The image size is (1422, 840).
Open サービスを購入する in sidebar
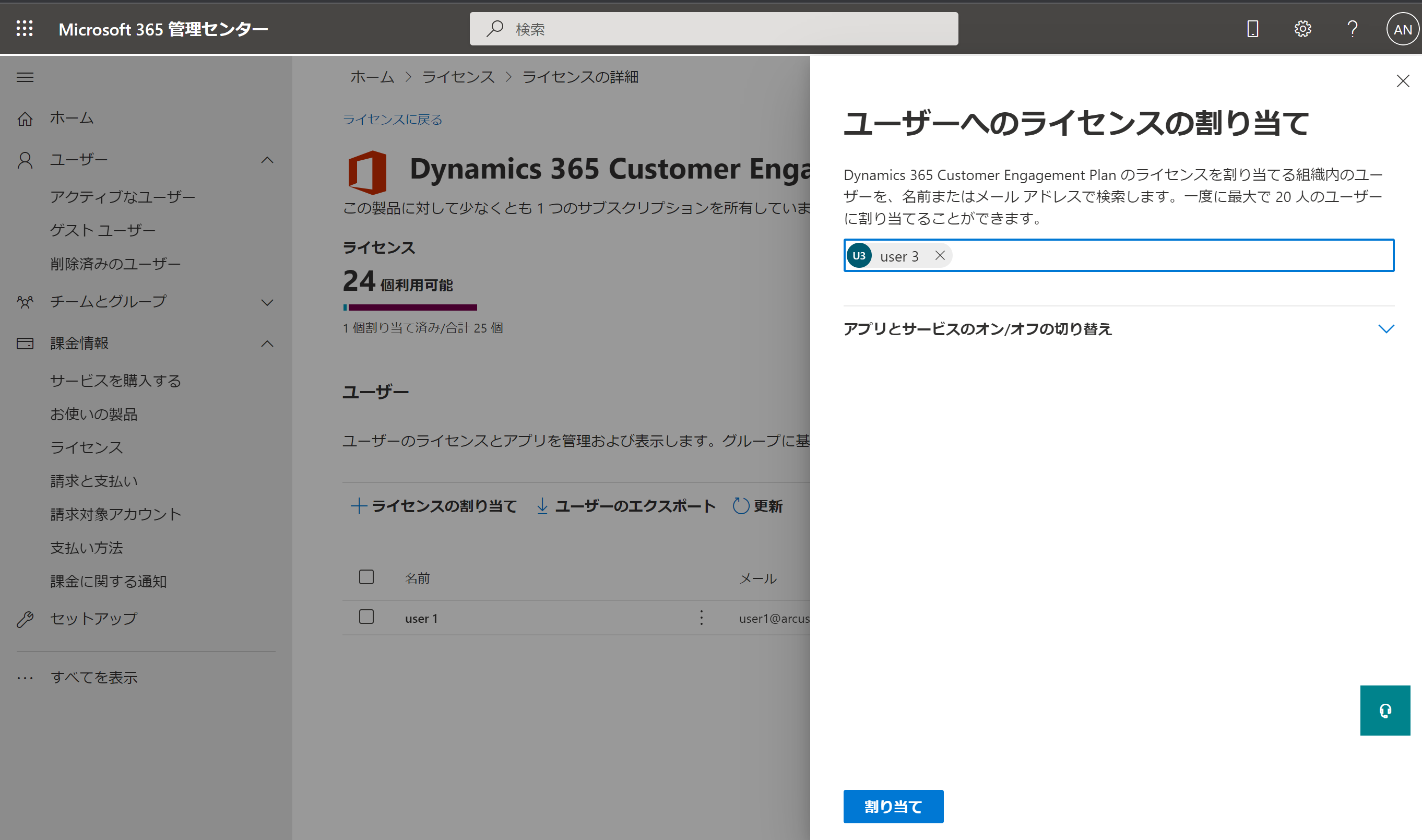tap(115, 381)
